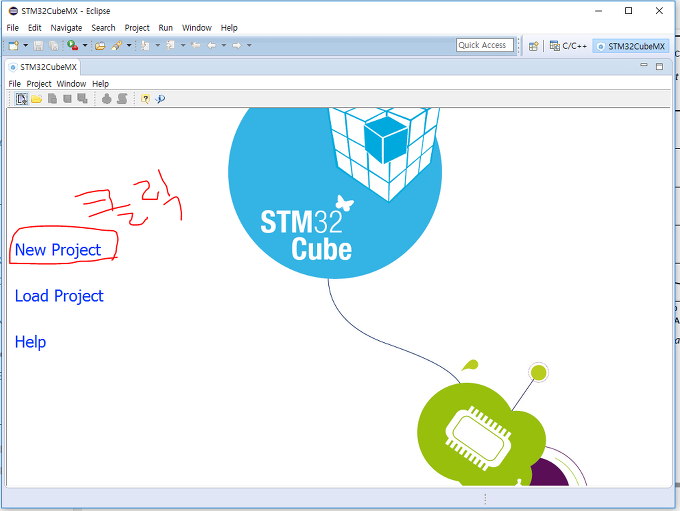
Task: Minimize the STM32CubeMX view panel
Action: click(x=644, y=65)
